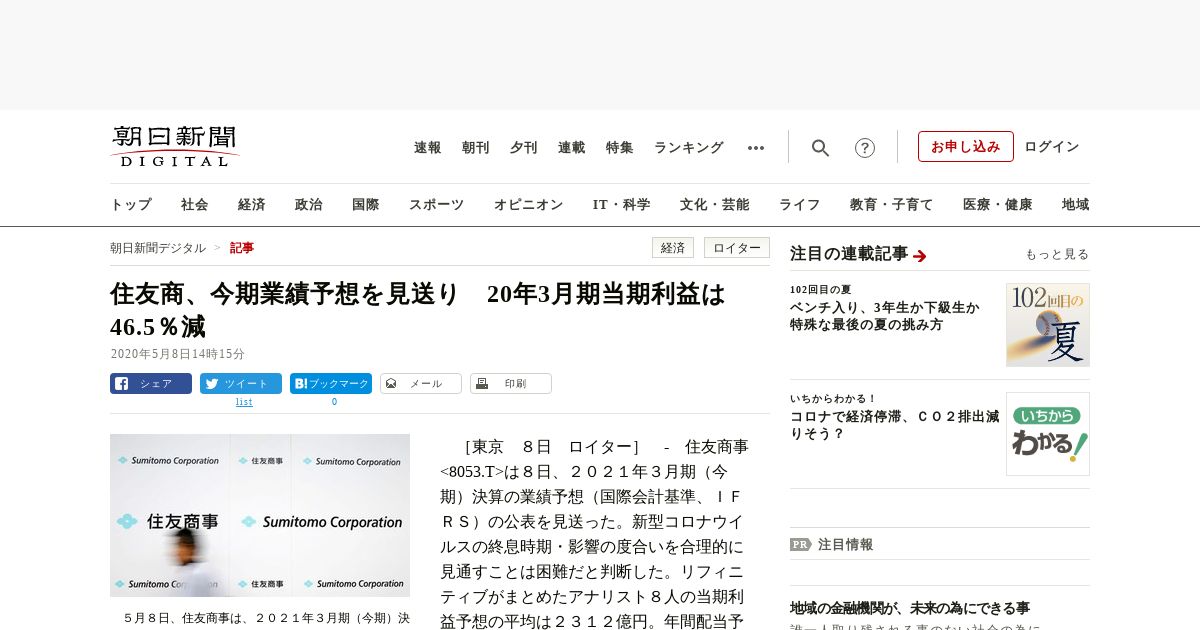Click the timestamp 2020年5月8日14時15分
The image size is (1200, 630).
pos(177,354)
